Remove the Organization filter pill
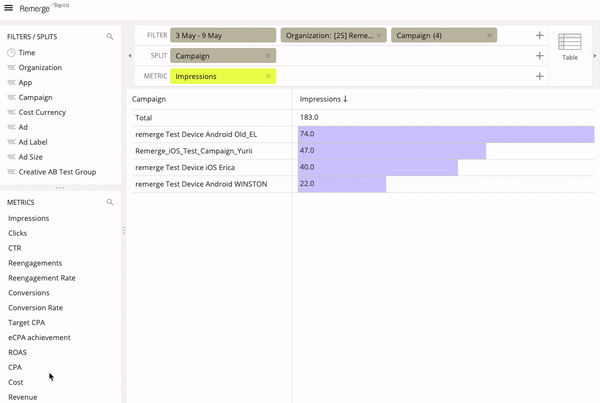 [x=378, y=35]
